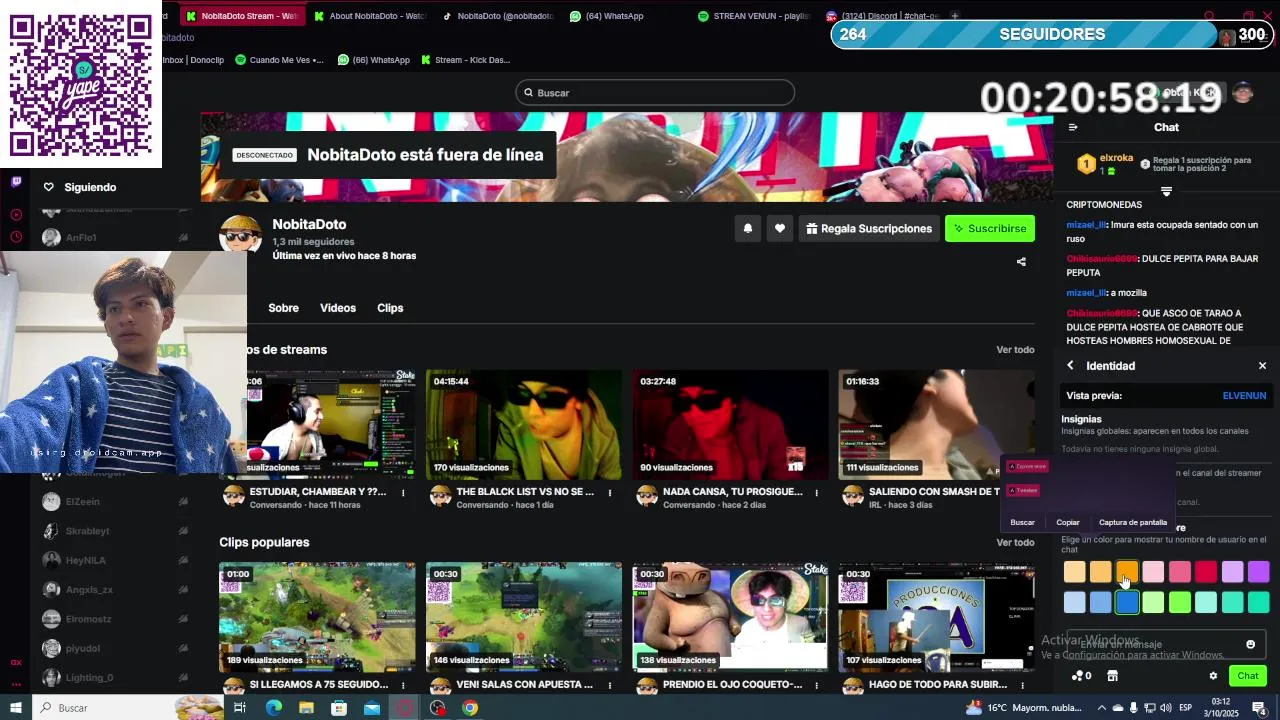Click Buscar in the context popup
The height and width of the screenshot is (720, 1280).
point(1022,522)
